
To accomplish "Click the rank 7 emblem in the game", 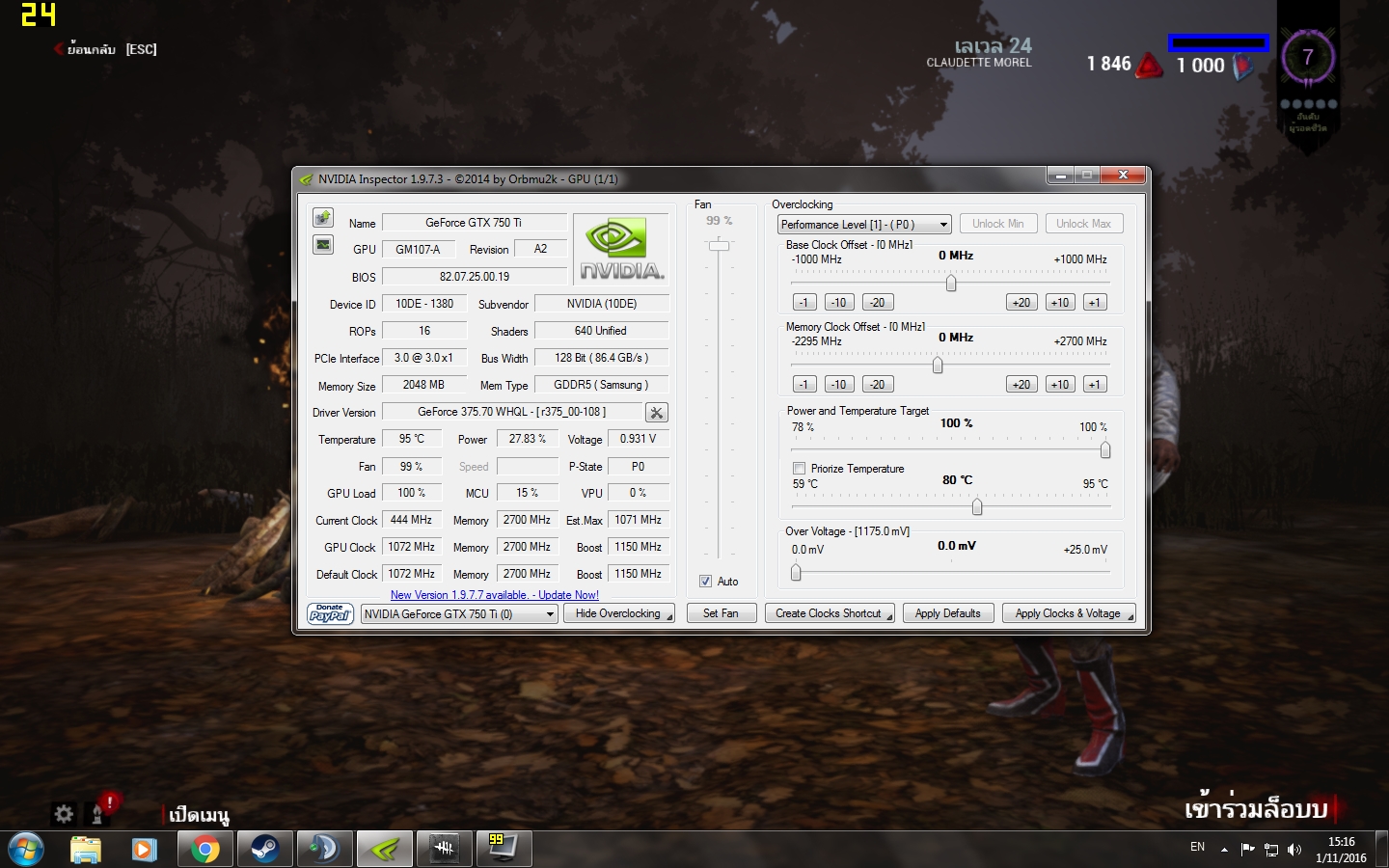I will [1308, 57].
